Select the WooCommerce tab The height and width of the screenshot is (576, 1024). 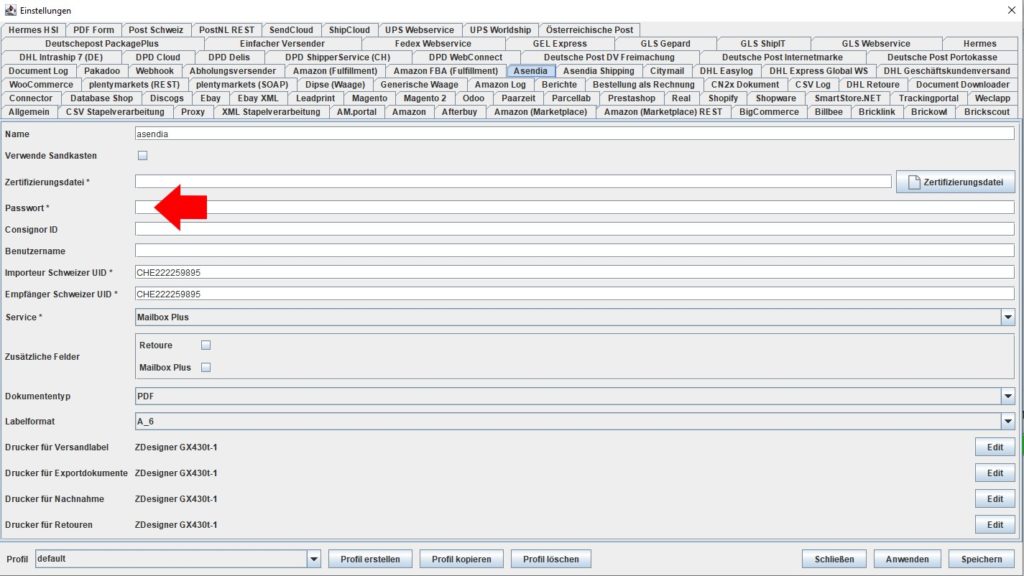41,84
